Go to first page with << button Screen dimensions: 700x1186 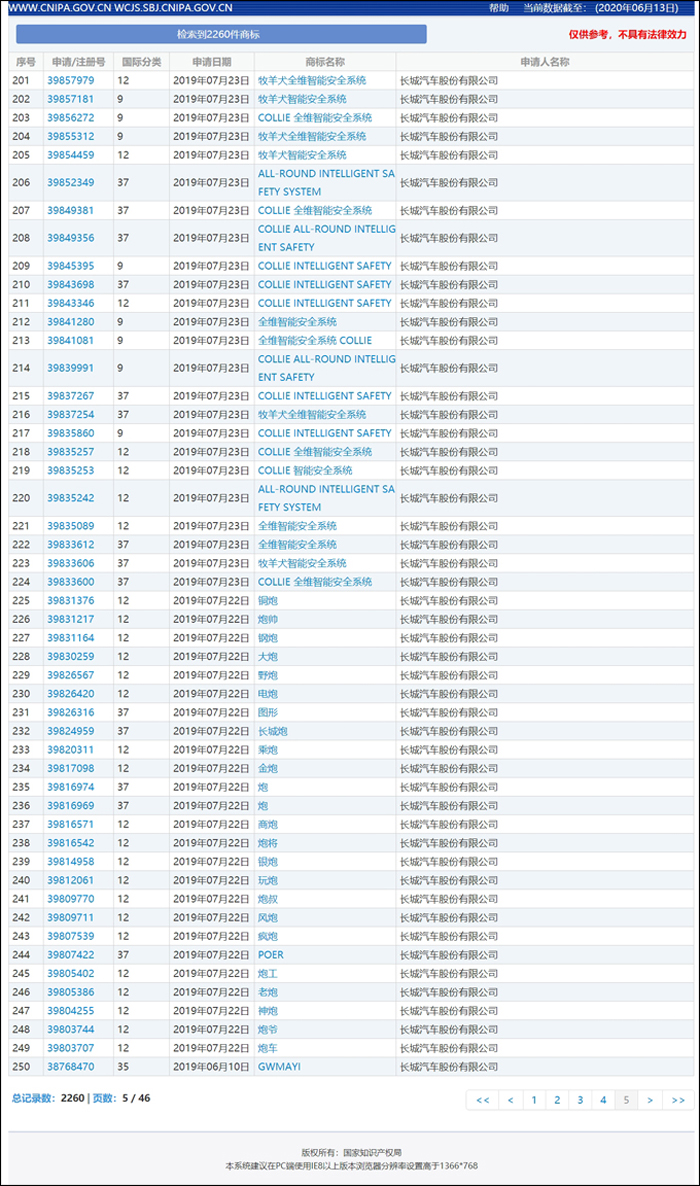pos(483,1100)
